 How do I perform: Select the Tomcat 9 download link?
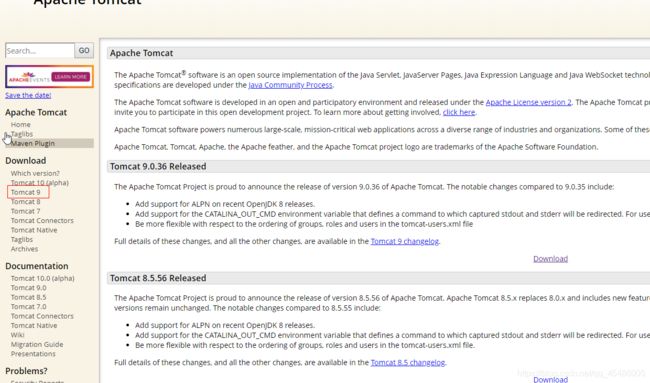pos(26,192)
